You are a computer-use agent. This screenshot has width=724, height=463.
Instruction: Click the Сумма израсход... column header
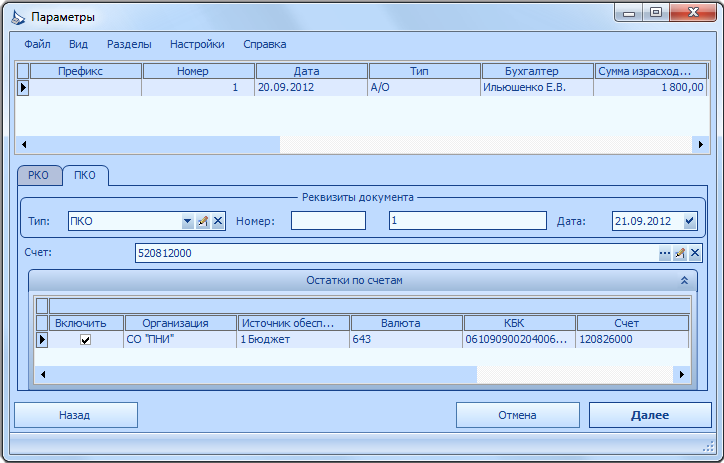coord(651,71)
